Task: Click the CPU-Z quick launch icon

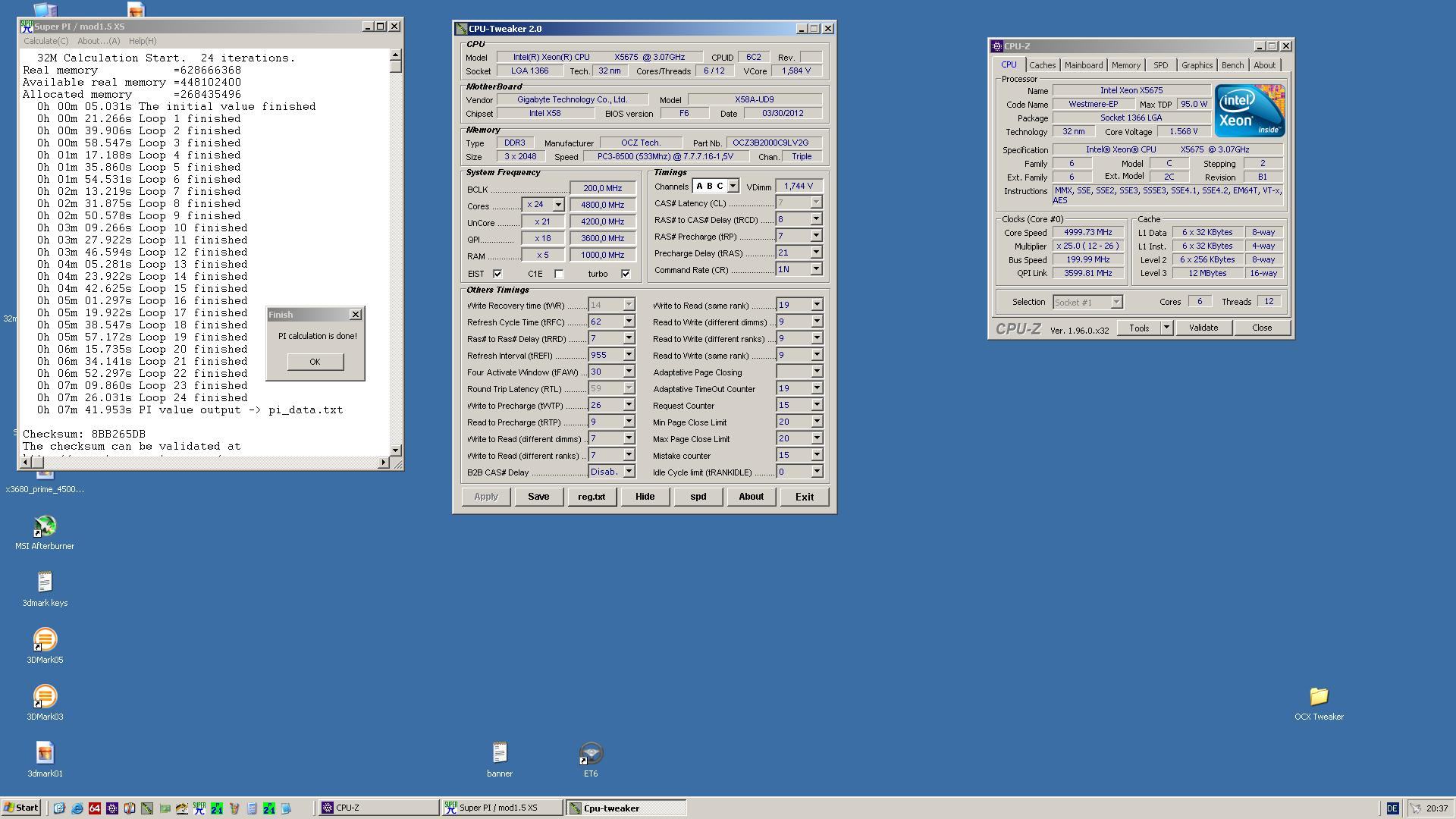Action: click(112, 808)
